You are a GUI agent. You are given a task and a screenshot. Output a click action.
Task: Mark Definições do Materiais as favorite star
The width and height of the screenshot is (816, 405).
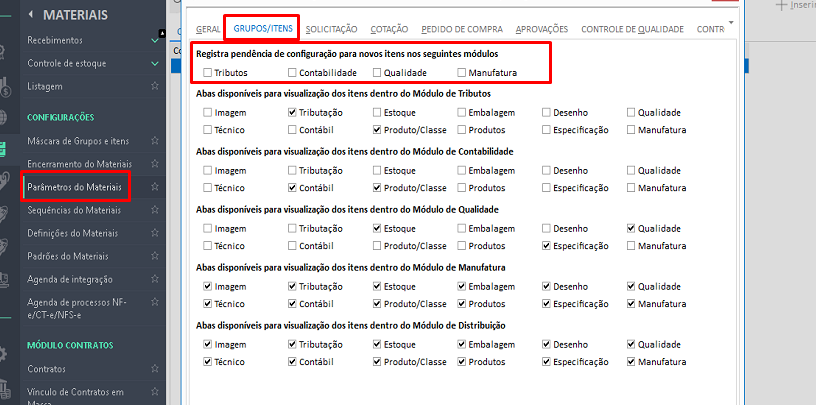155,233
